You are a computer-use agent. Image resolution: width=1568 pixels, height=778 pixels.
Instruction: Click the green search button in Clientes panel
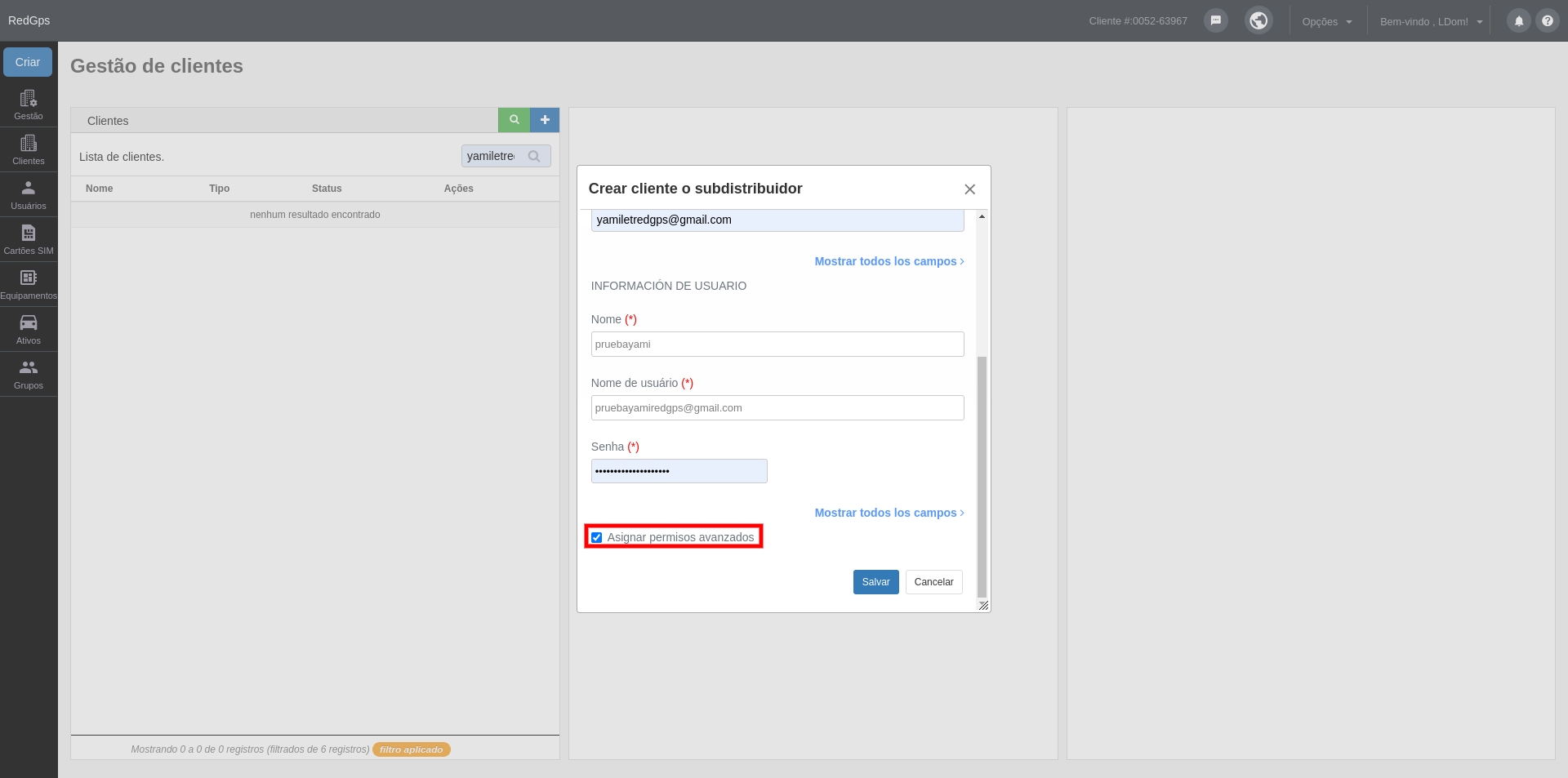(x=514, y=120)
